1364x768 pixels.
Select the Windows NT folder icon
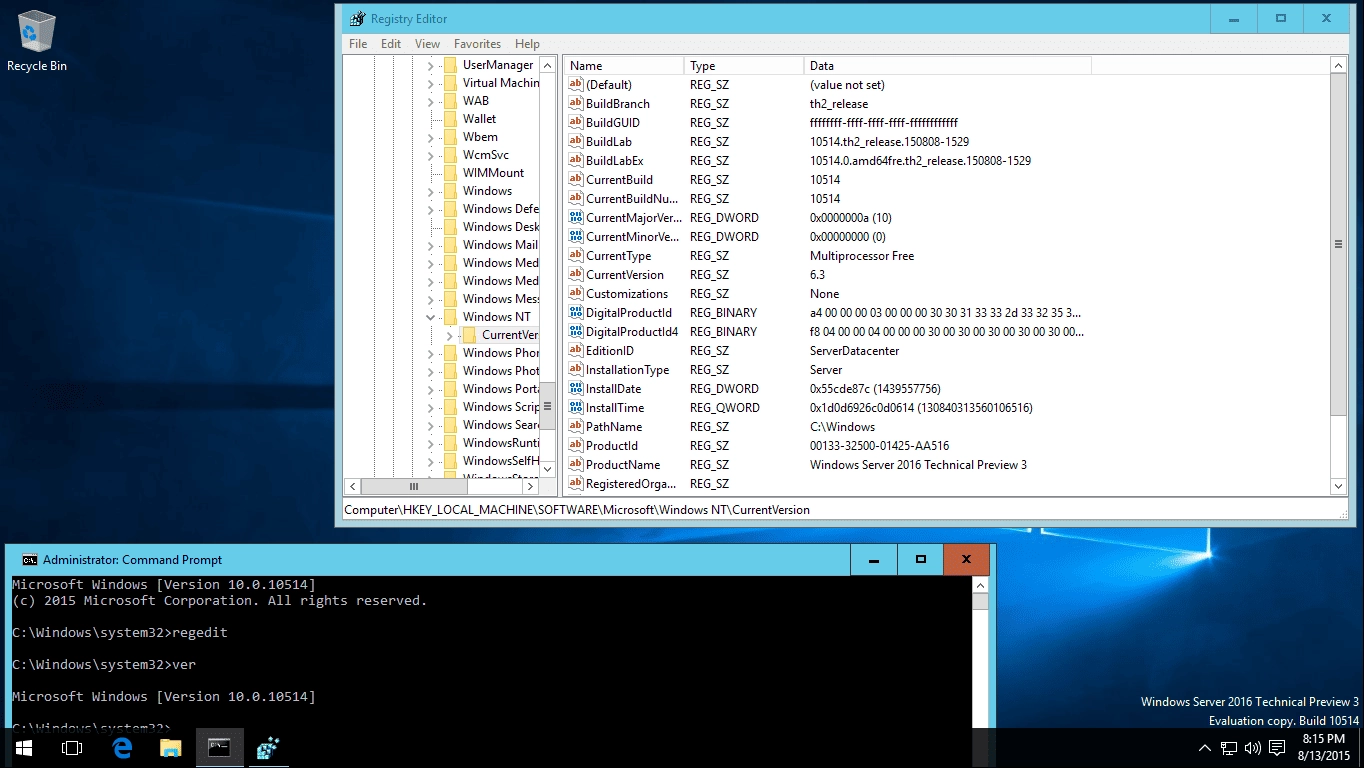click(x=450, y=317)
